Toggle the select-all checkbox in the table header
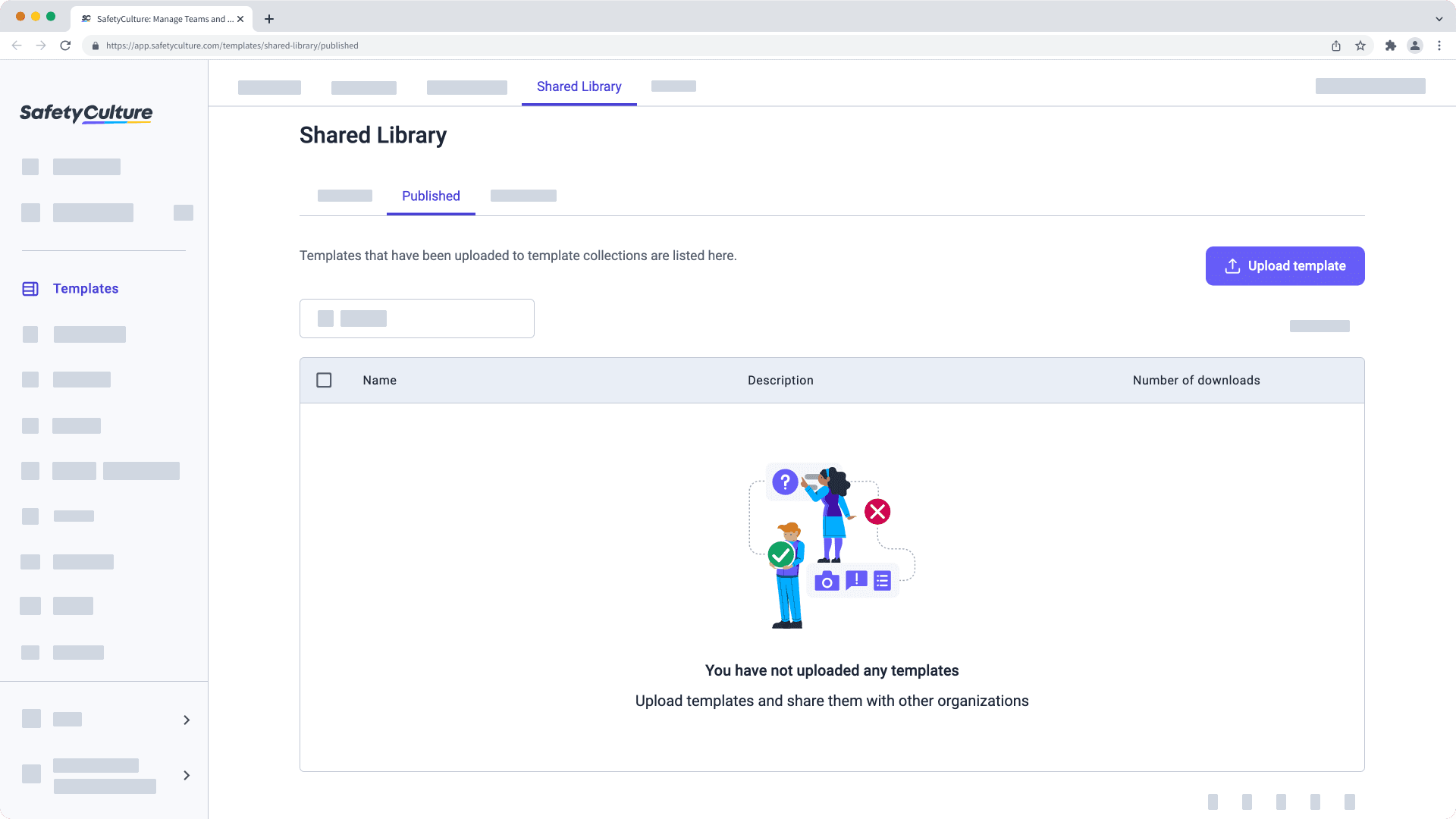The width and height of the screenshot is (1456, 819). click(x=324, y=380)
